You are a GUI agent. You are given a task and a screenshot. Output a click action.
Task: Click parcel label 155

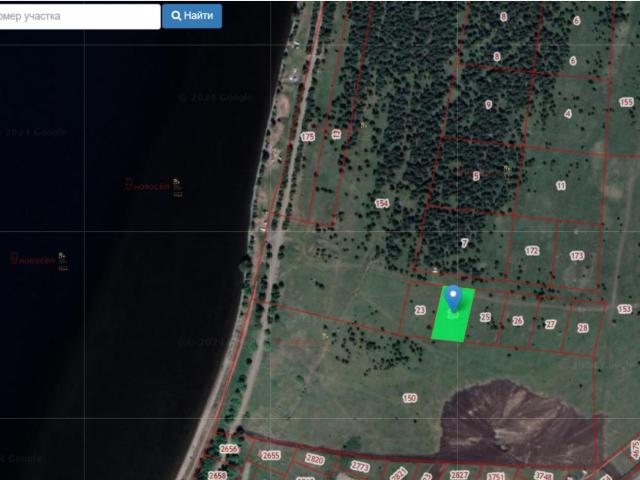tap(626, 102)
